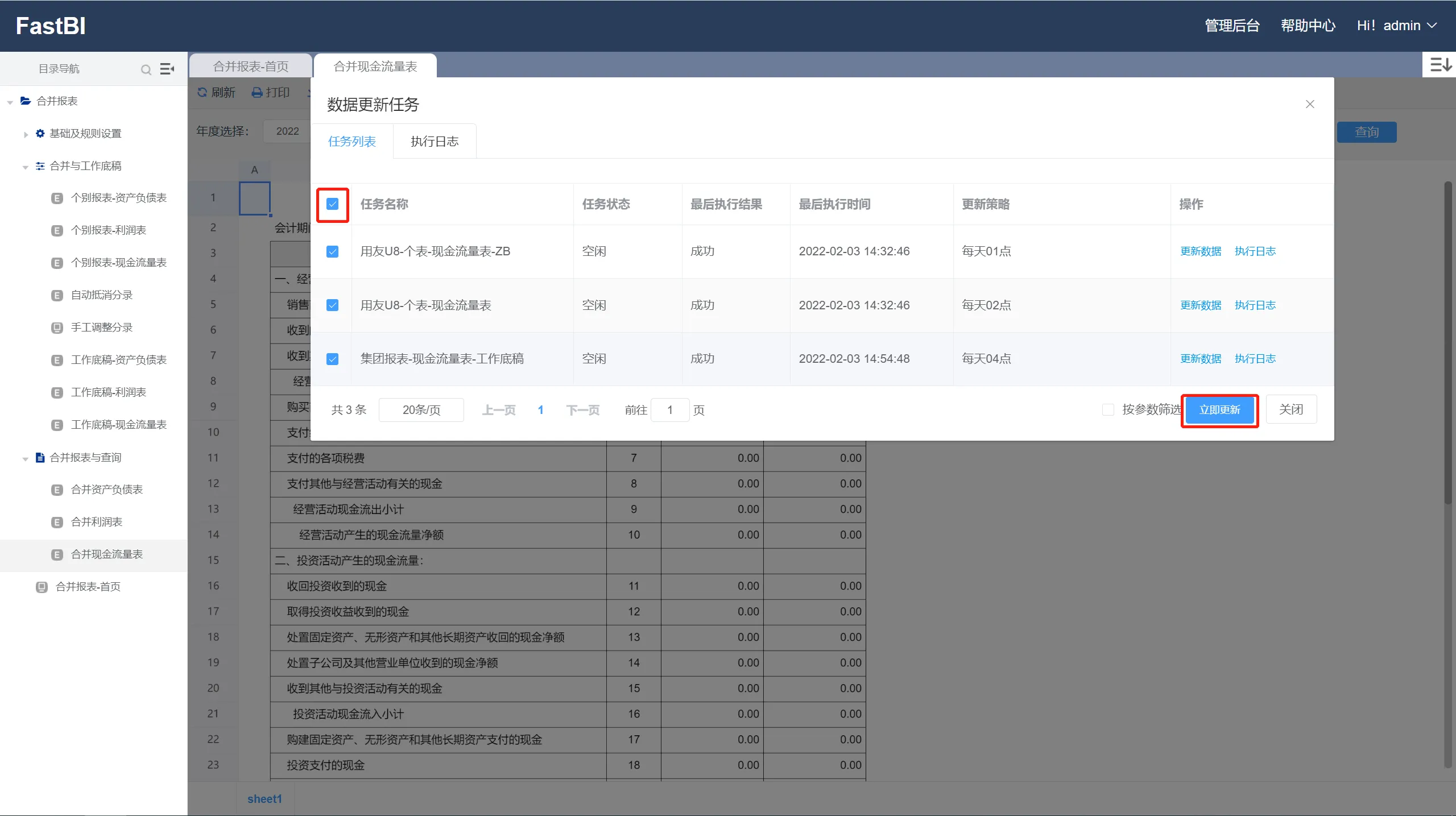Click the vertical scrollbar on the right
1456x816 pixels.
(1448, 343)
